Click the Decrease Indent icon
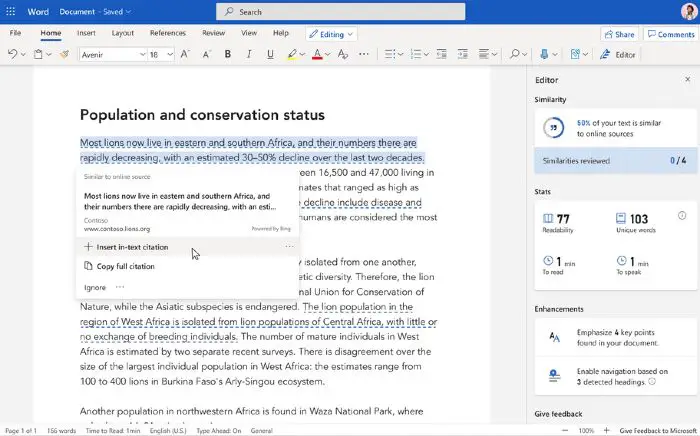 coord(442,54)
